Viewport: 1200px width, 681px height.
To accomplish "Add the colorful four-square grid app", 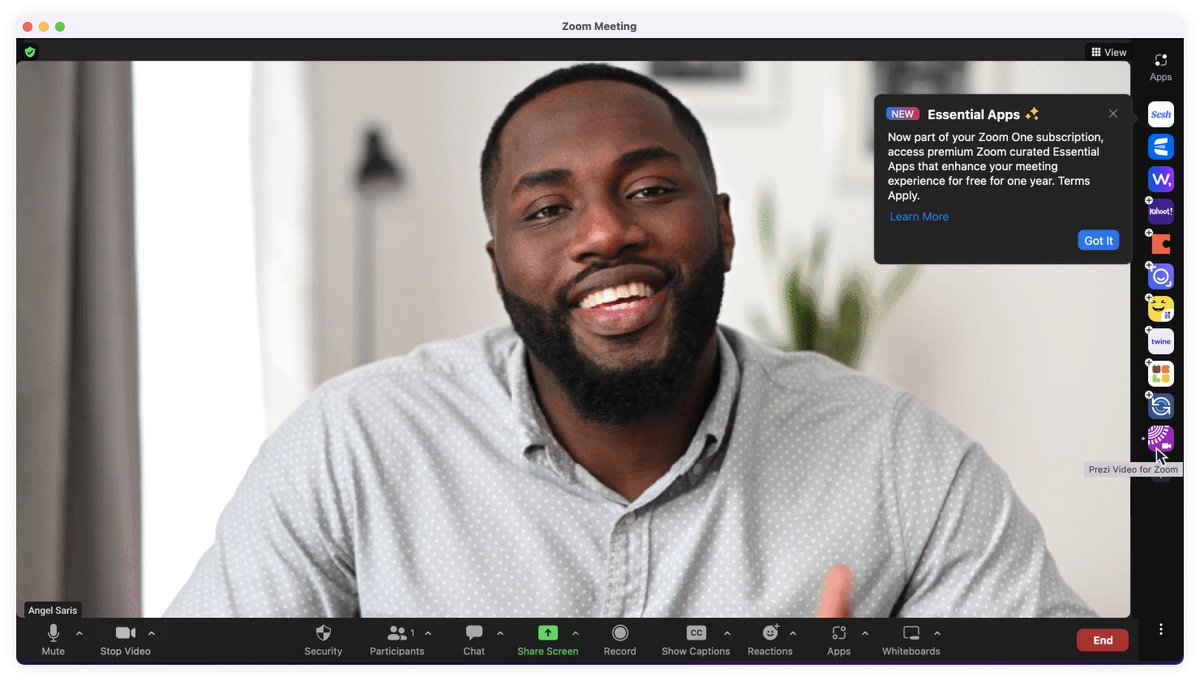I will coord(1160,374).
